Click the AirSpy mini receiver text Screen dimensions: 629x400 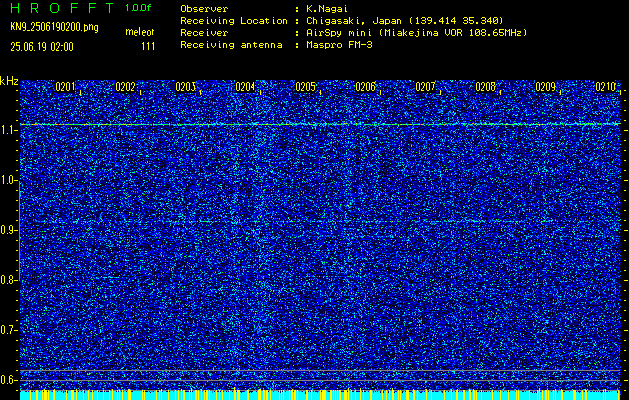click(x=416, y=33)
